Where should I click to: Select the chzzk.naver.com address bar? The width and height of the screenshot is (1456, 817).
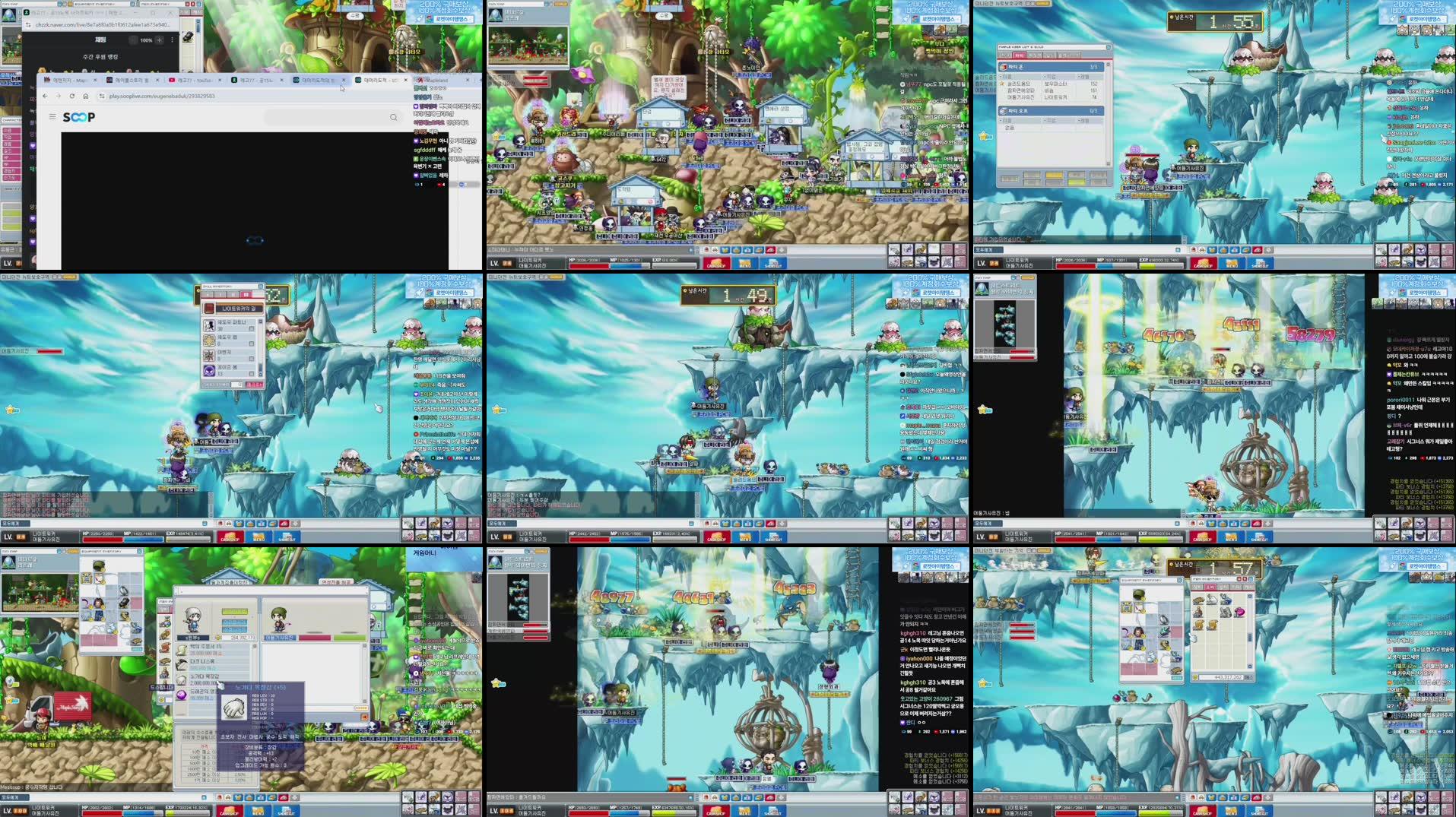pyautogui.click(x=103, y=24)
